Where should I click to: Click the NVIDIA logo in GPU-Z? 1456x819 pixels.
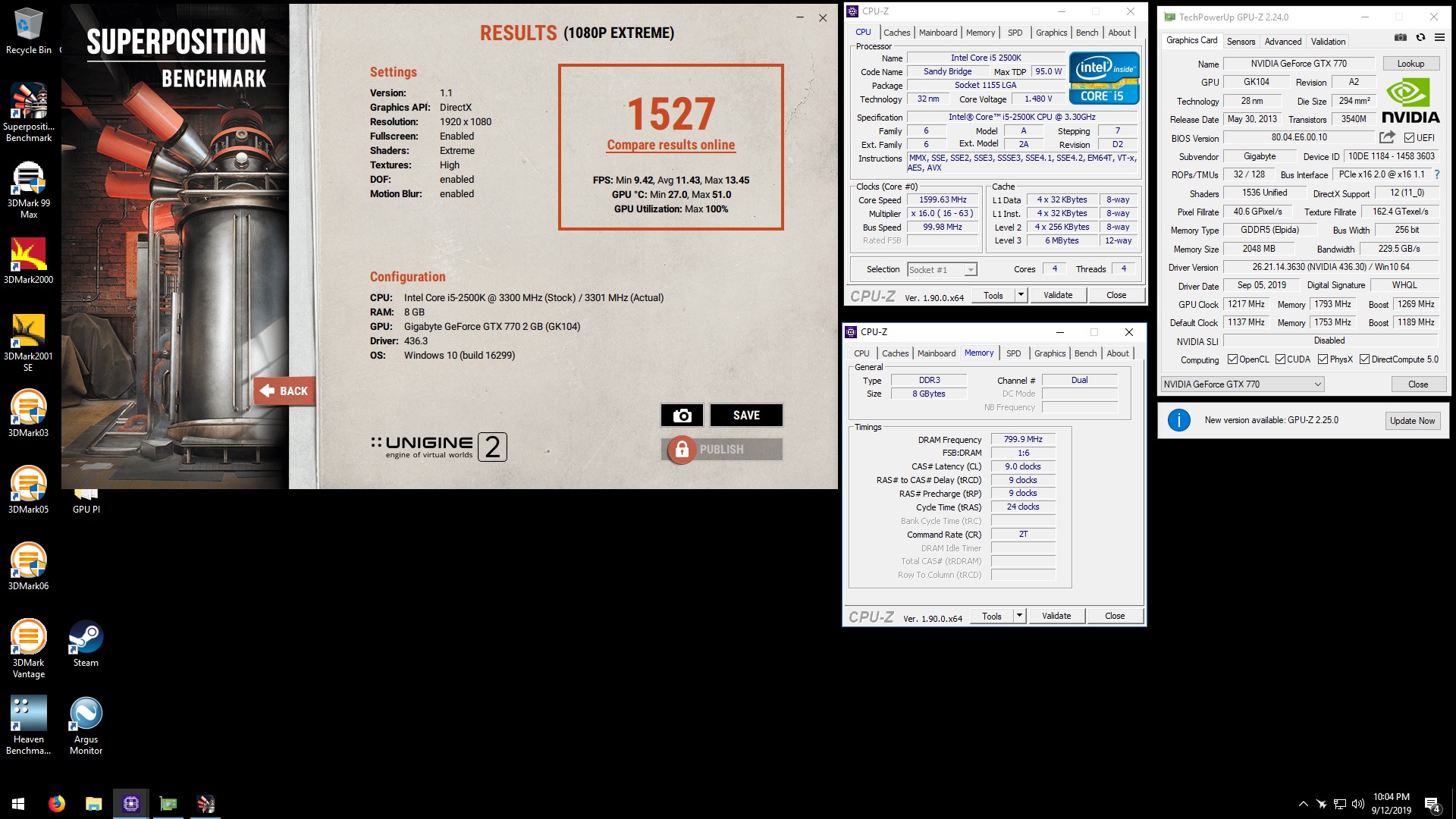[1410, 102]
